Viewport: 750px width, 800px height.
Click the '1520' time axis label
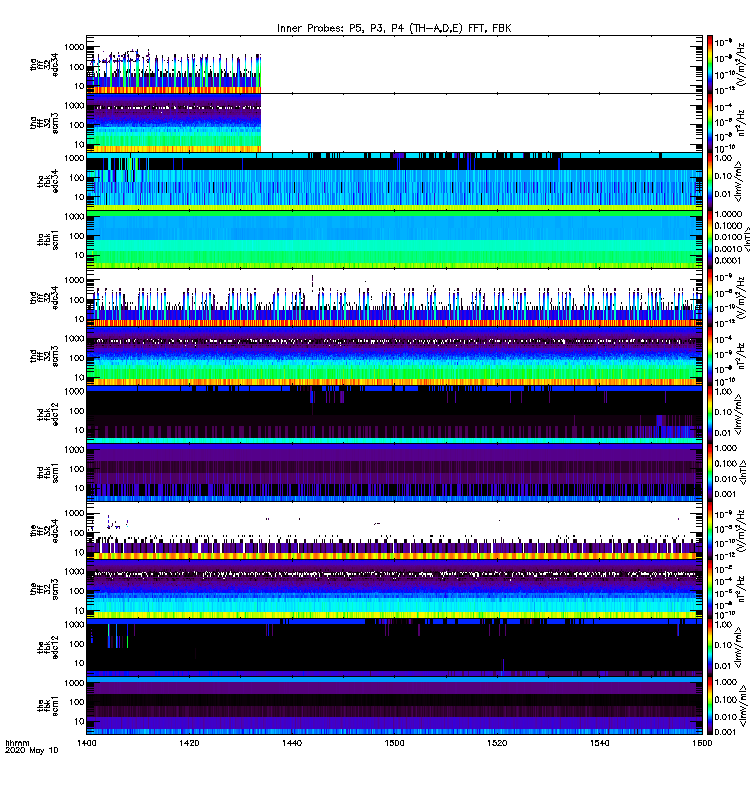[497, 743]
